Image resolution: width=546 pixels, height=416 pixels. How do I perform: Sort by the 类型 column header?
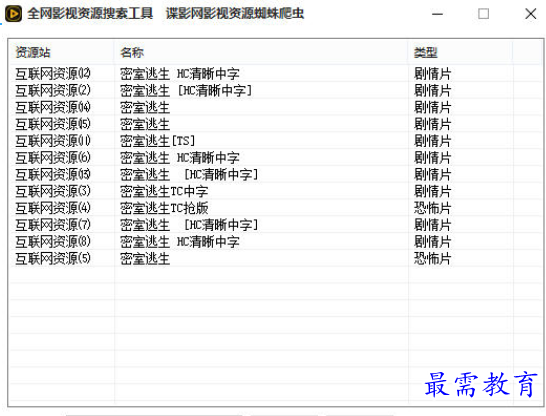pos(426,53)
